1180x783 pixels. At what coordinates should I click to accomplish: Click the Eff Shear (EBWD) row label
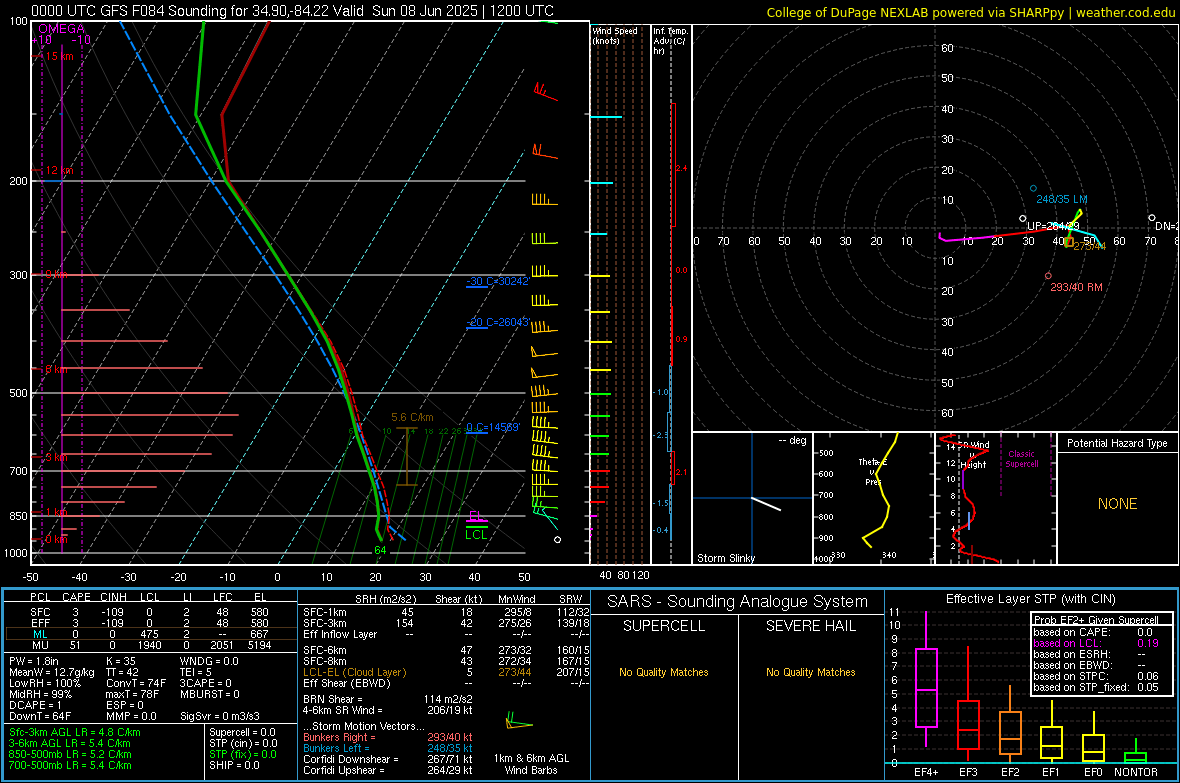point(347,683)
